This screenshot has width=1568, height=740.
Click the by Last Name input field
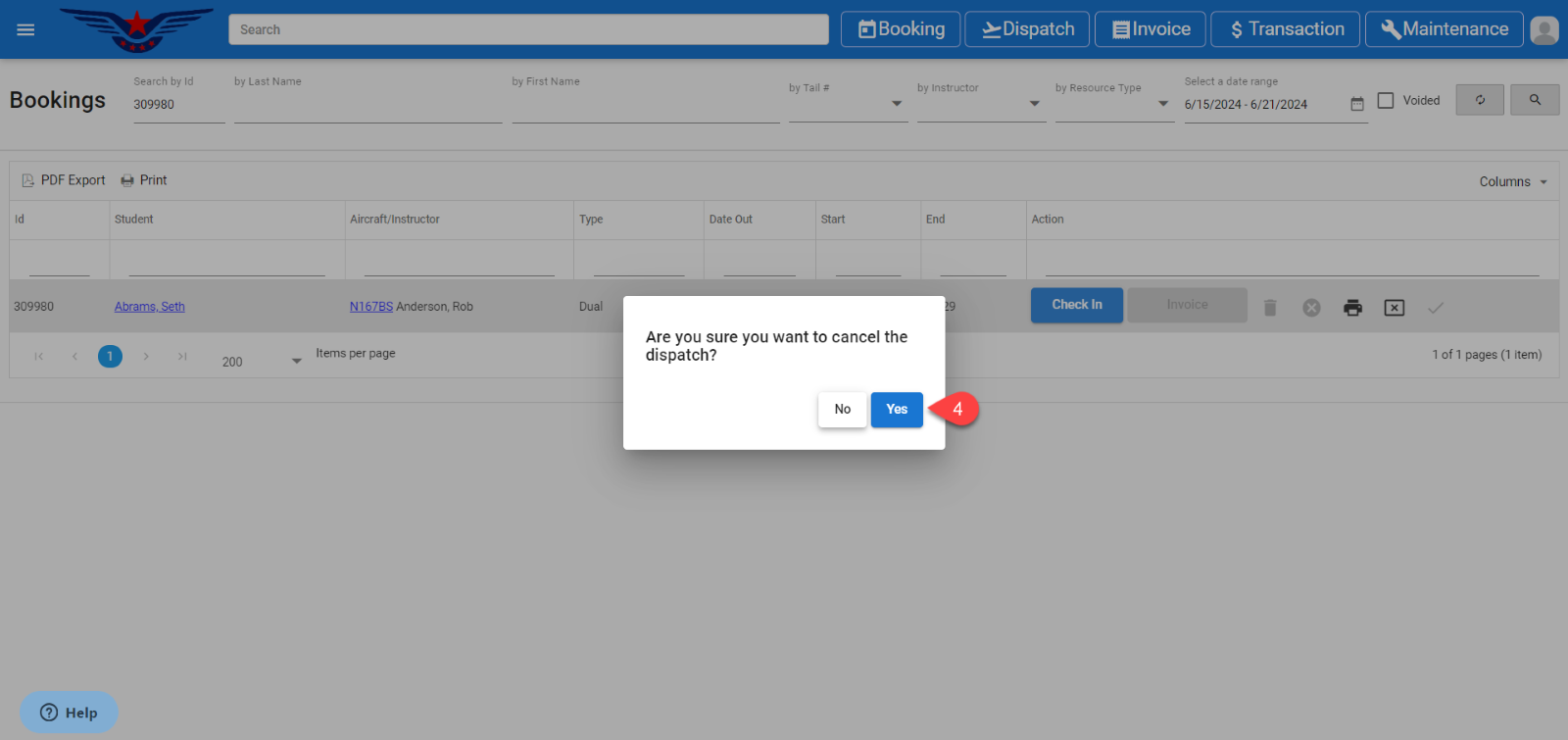[x=367, y=105]
